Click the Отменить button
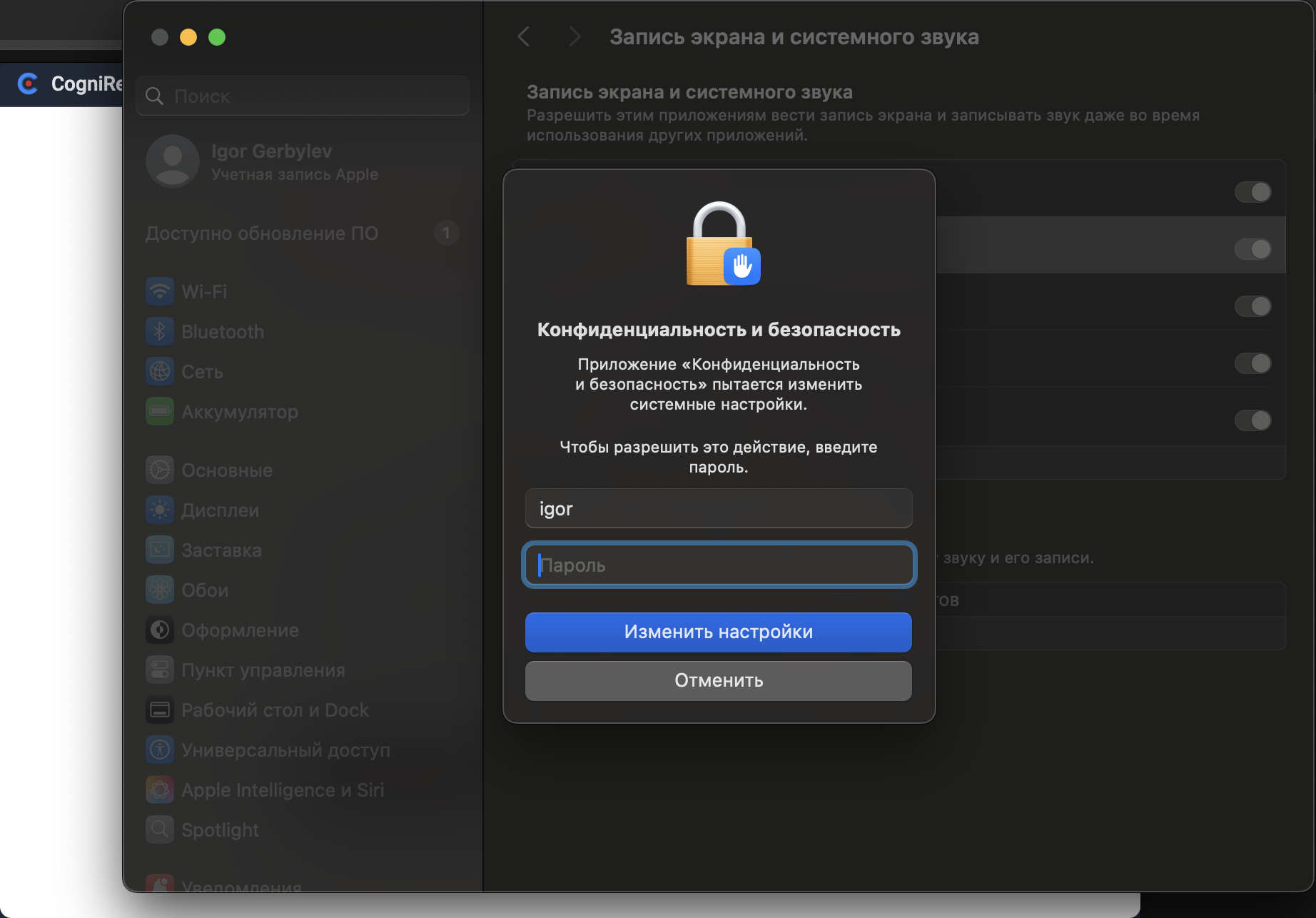1316x918 pixels. 718,680
